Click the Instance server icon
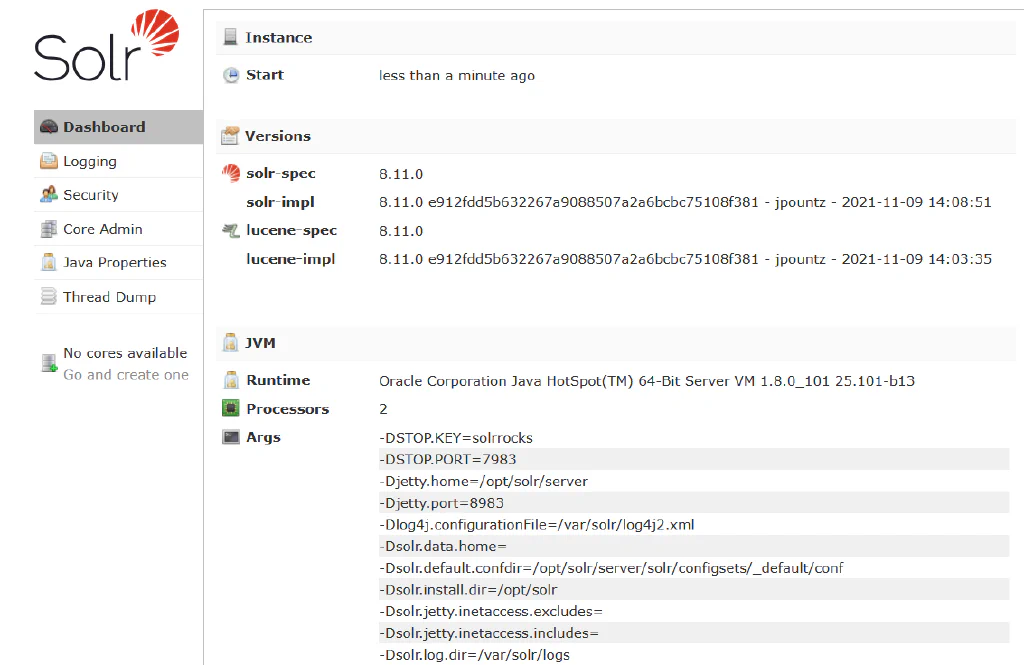Viewport: 1024px width, 665px height. [230, 37]
